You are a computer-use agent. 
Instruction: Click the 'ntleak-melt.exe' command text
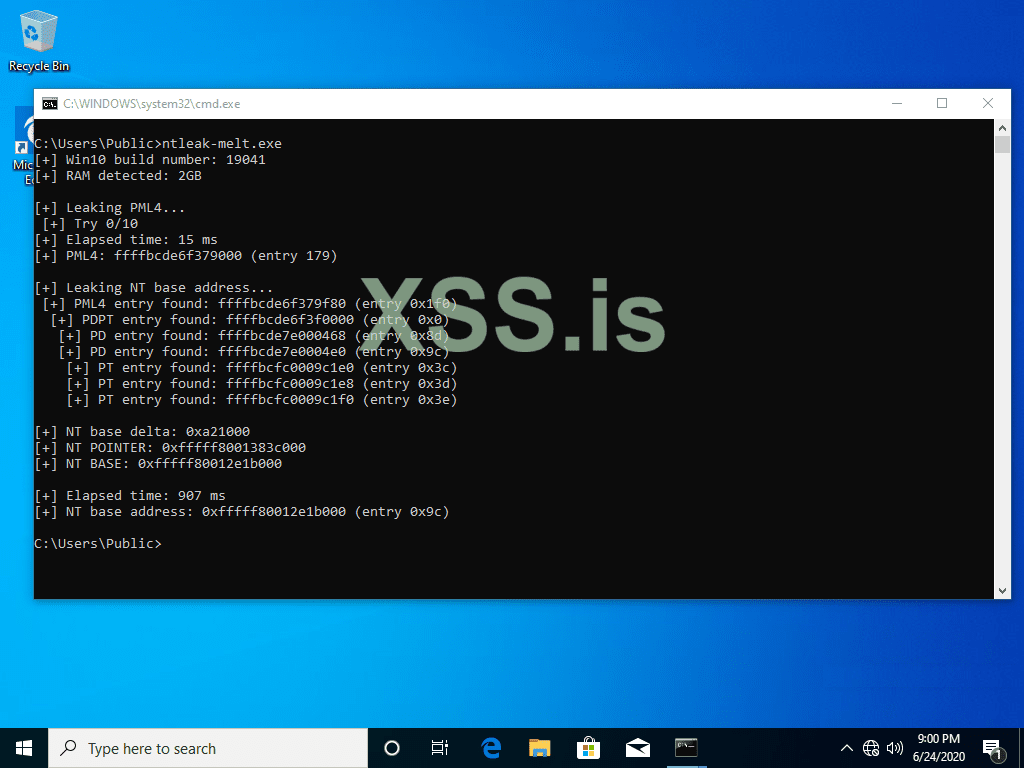[222, 144]
